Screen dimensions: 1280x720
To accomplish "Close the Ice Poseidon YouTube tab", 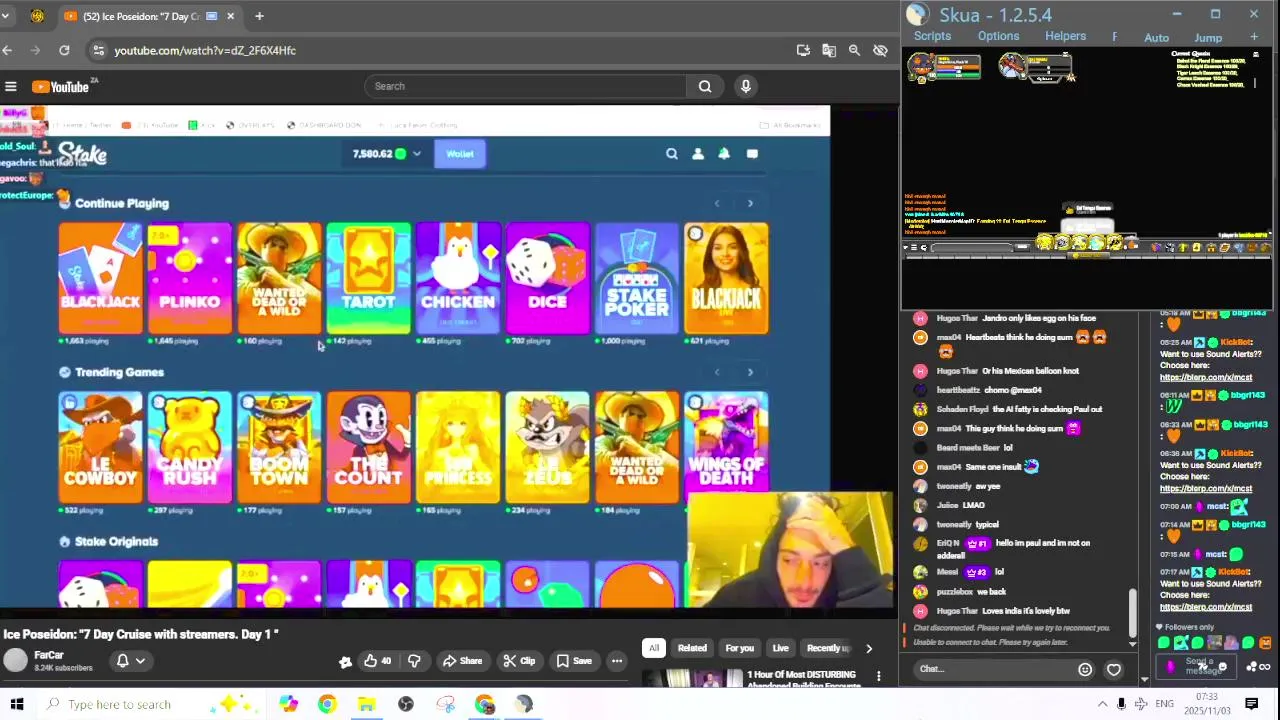I will 231,16.
